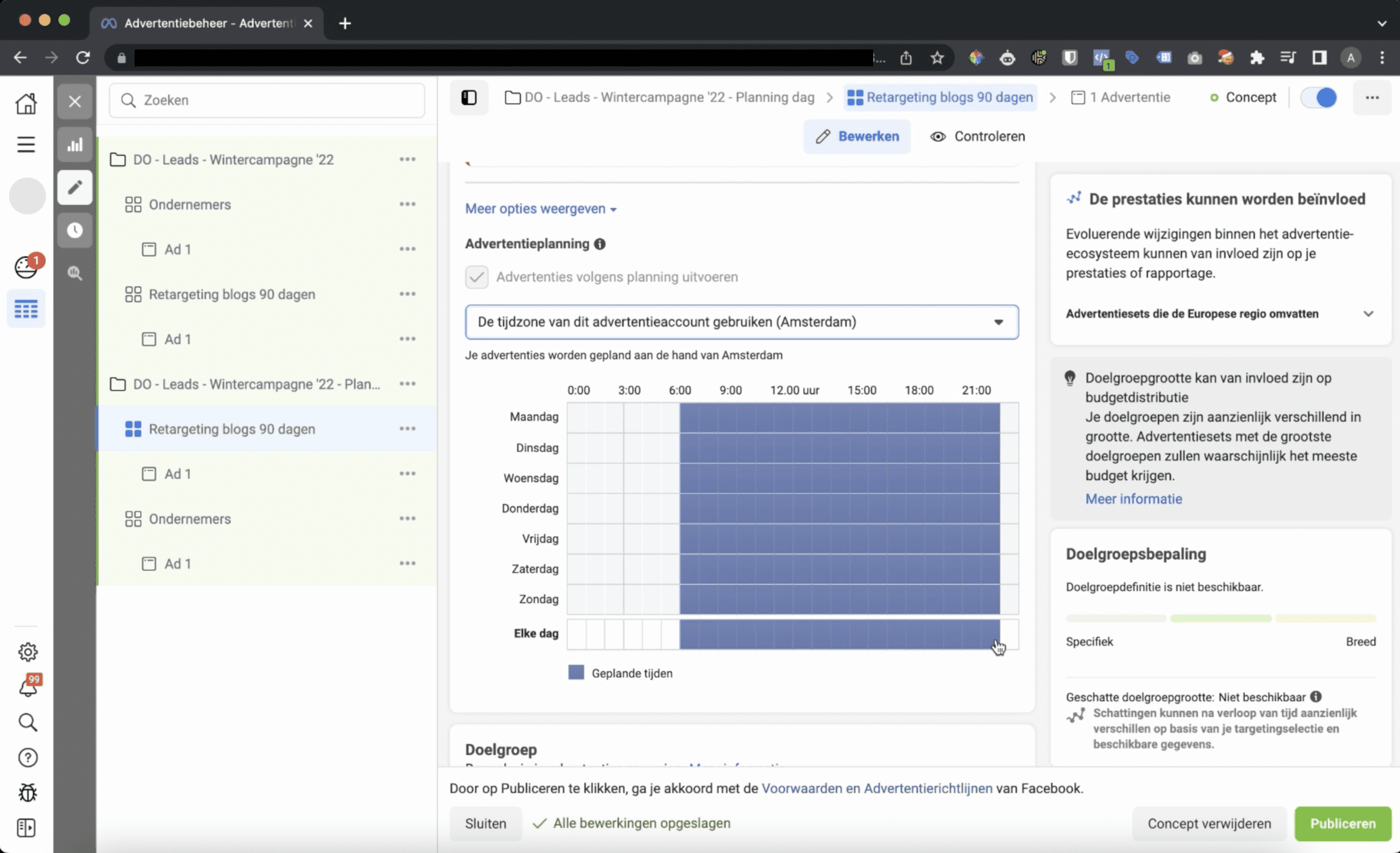Select DO - Leads - Wintercampagne '22 campaign

(233, 159)
